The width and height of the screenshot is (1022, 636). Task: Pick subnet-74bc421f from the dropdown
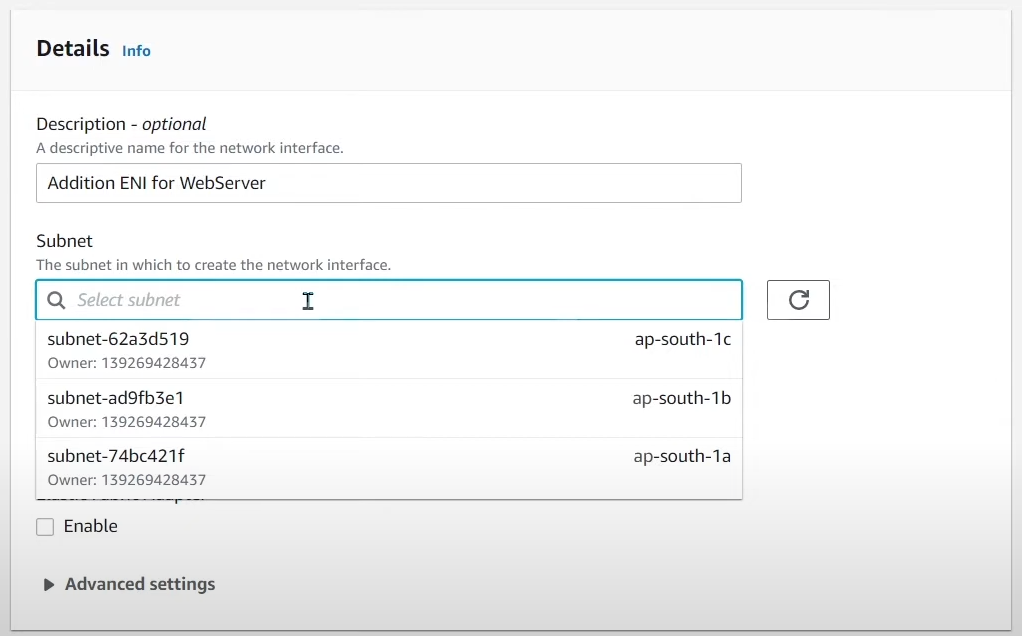click(x=116, y=457)
